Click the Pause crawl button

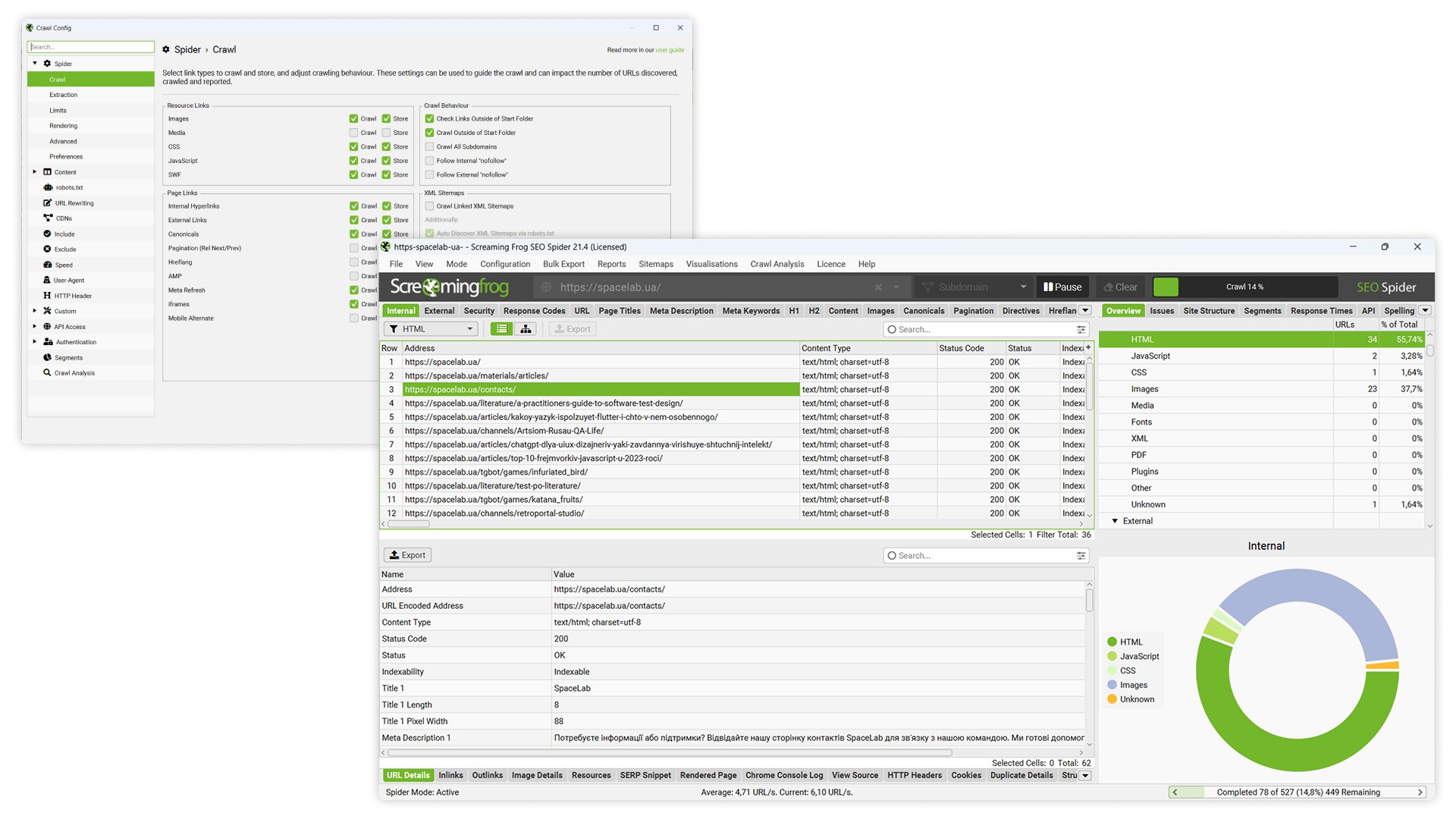click(x=1062, y=287)
